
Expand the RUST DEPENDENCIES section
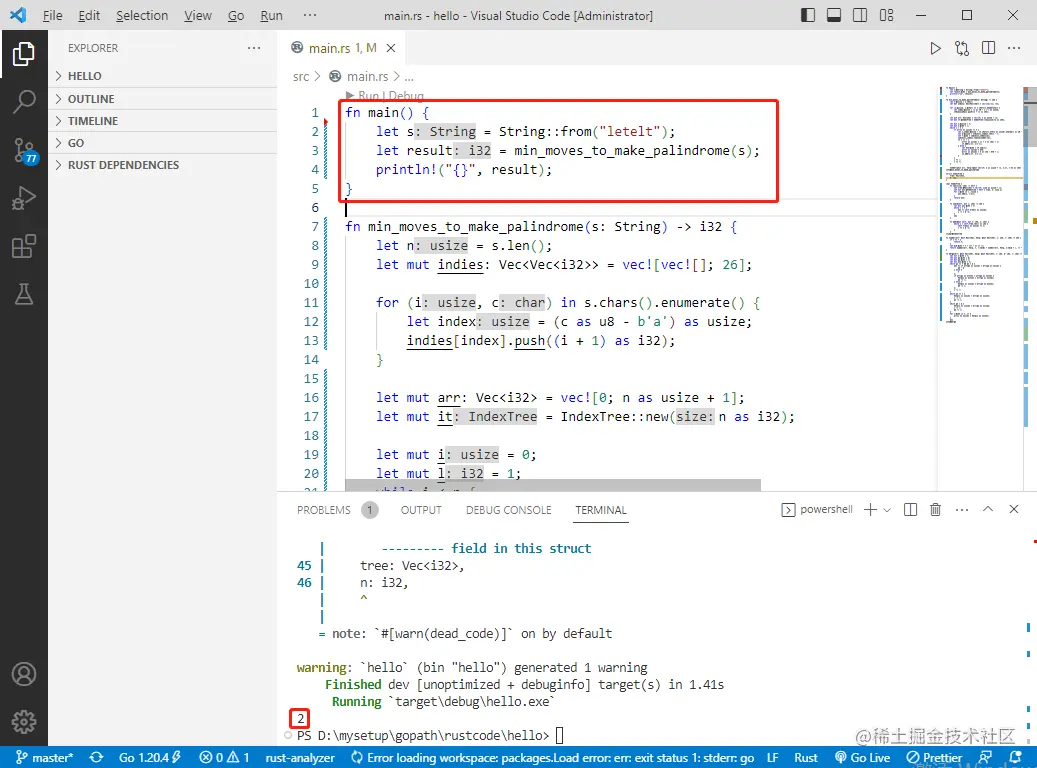click(x=162, y=165)
